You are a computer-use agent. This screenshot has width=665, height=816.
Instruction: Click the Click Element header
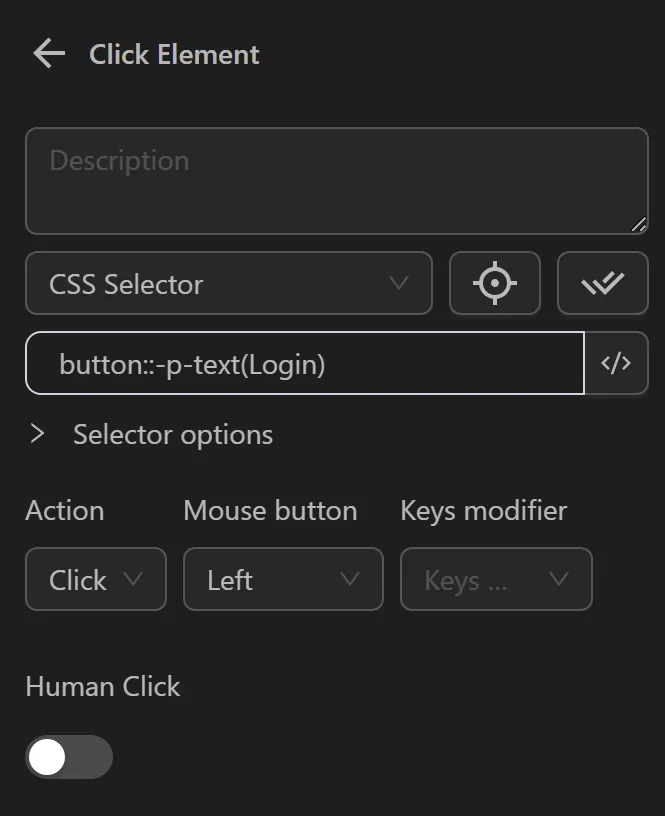tap(173, 54)
